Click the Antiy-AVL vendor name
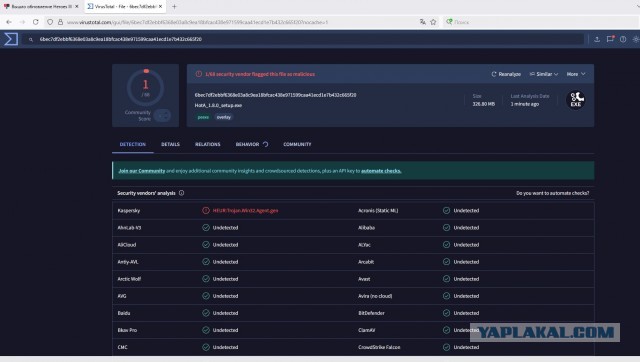Screen dimensions: 640x362 tap(128, 262)
